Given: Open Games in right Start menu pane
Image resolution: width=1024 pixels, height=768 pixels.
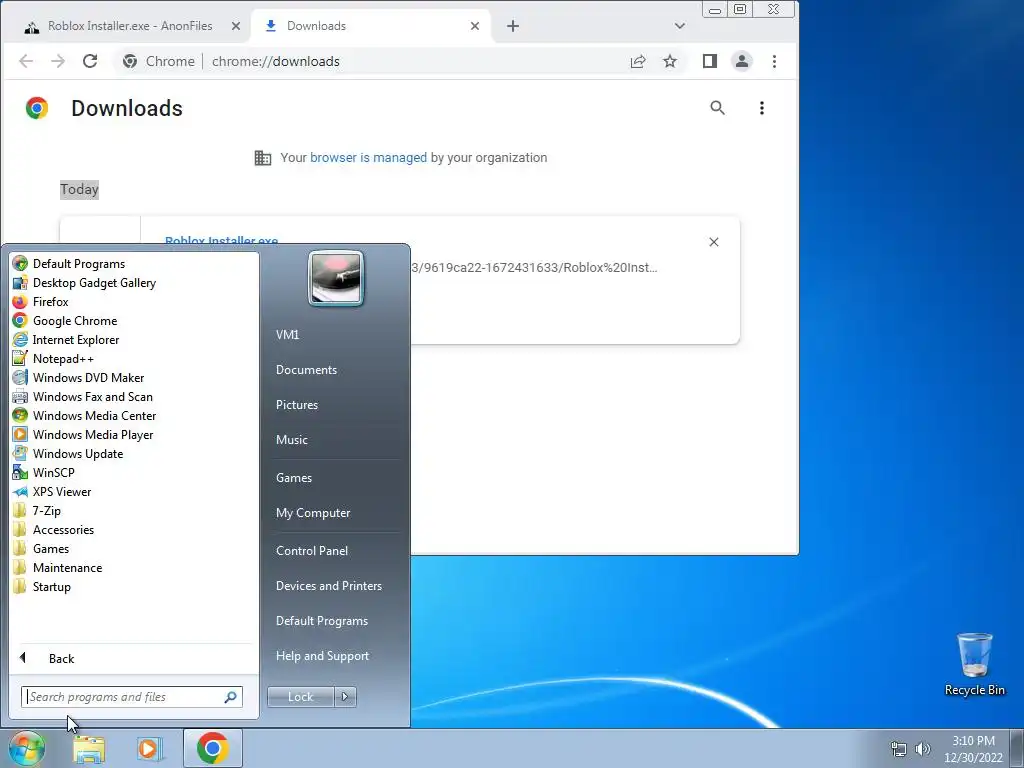Looking at the screenshot, I should 294,478.
